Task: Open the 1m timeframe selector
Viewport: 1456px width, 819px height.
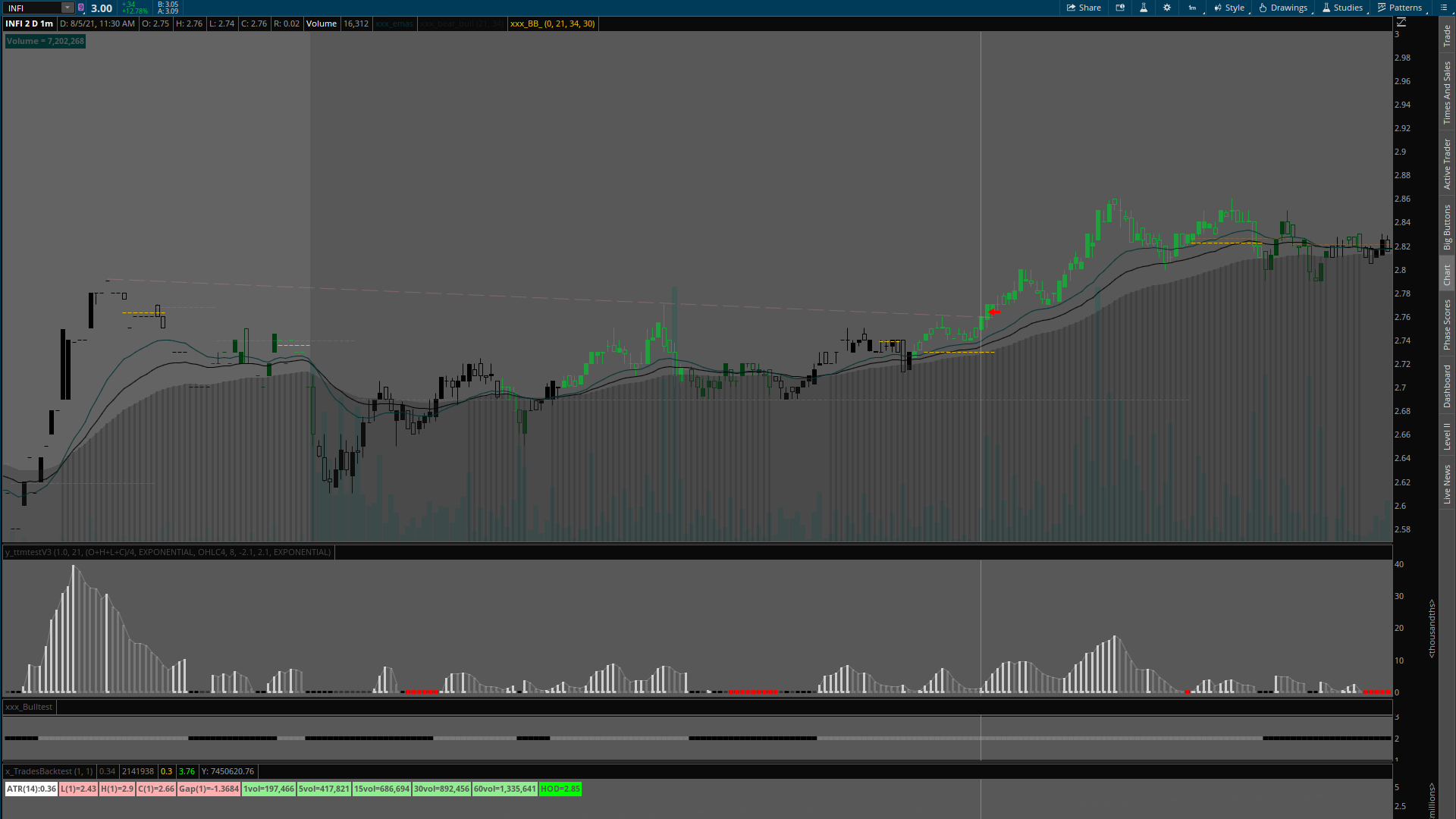Action: pos(1193,8)
